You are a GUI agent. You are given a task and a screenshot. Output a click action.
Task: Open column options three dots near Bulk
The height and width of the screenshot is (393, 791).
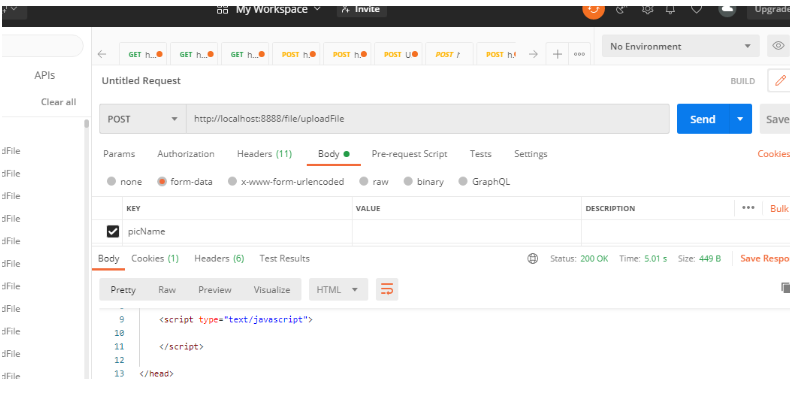pos(748,208)
